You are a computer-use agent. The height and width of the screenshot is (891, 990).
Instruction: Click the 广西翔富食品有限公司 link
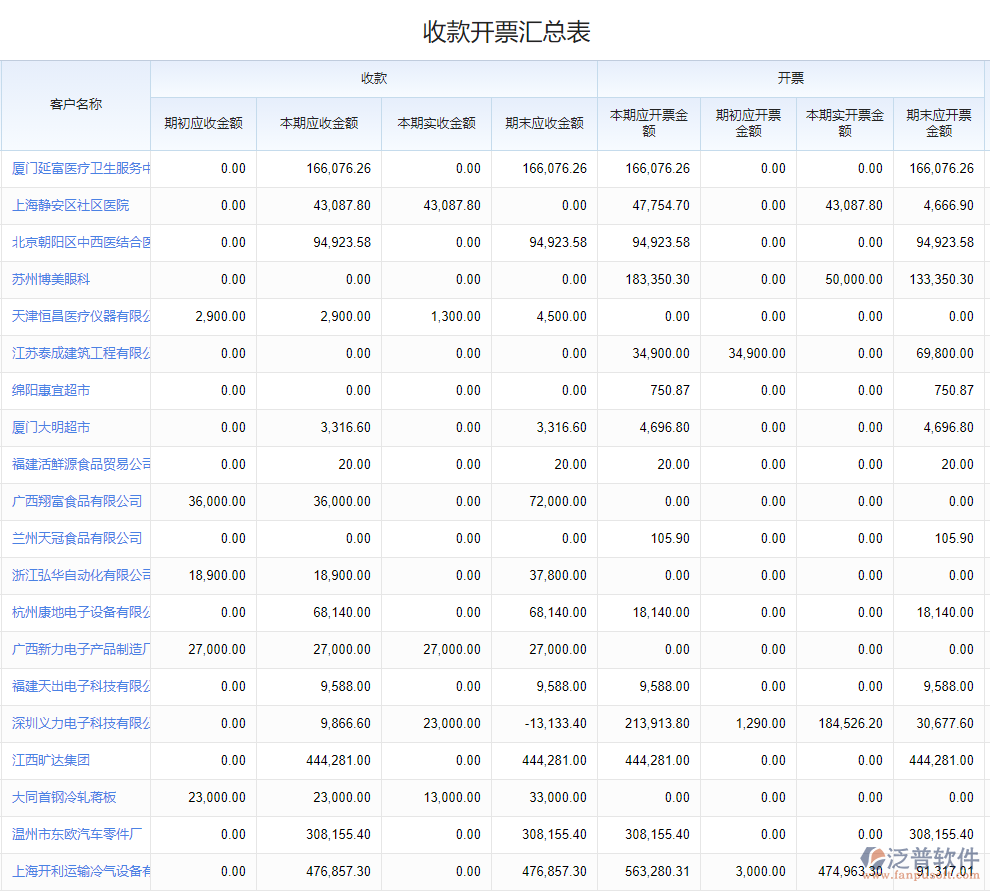click(x=77, y=501)
